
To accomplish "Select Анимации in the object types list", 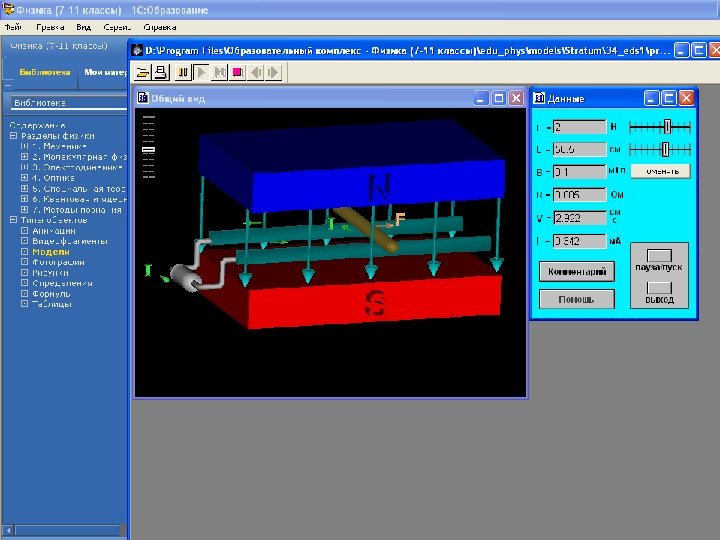I will [x=54, y=231].
